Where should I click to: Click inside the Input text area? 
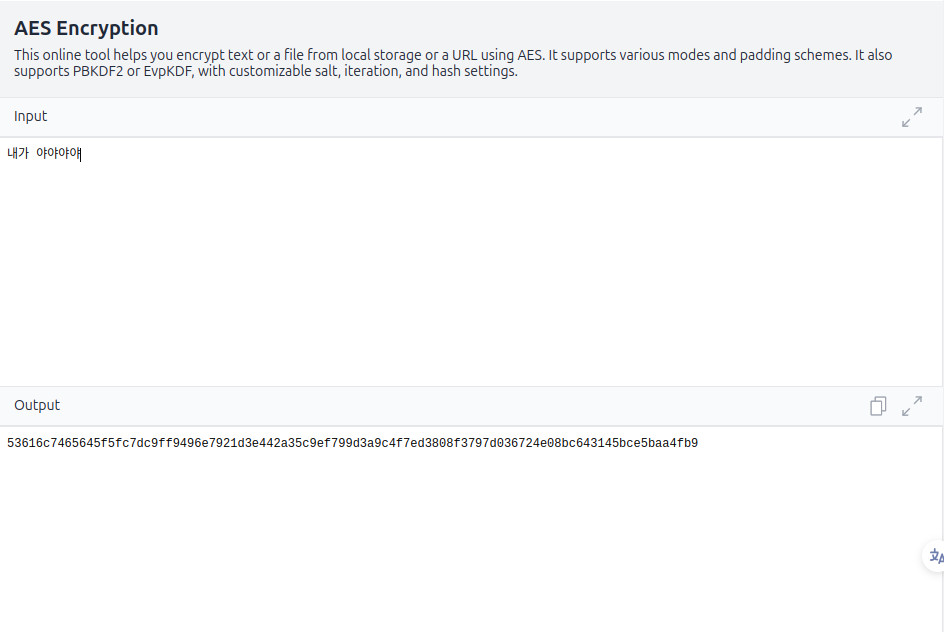point(471,261)
